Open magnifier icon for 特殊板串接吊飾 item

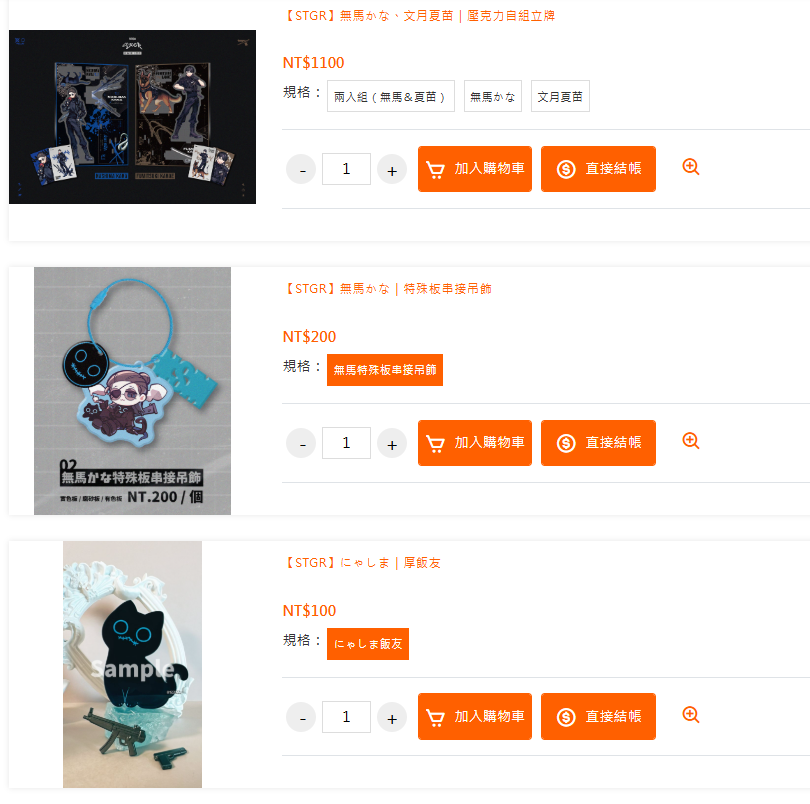click(x=691, y=441)
